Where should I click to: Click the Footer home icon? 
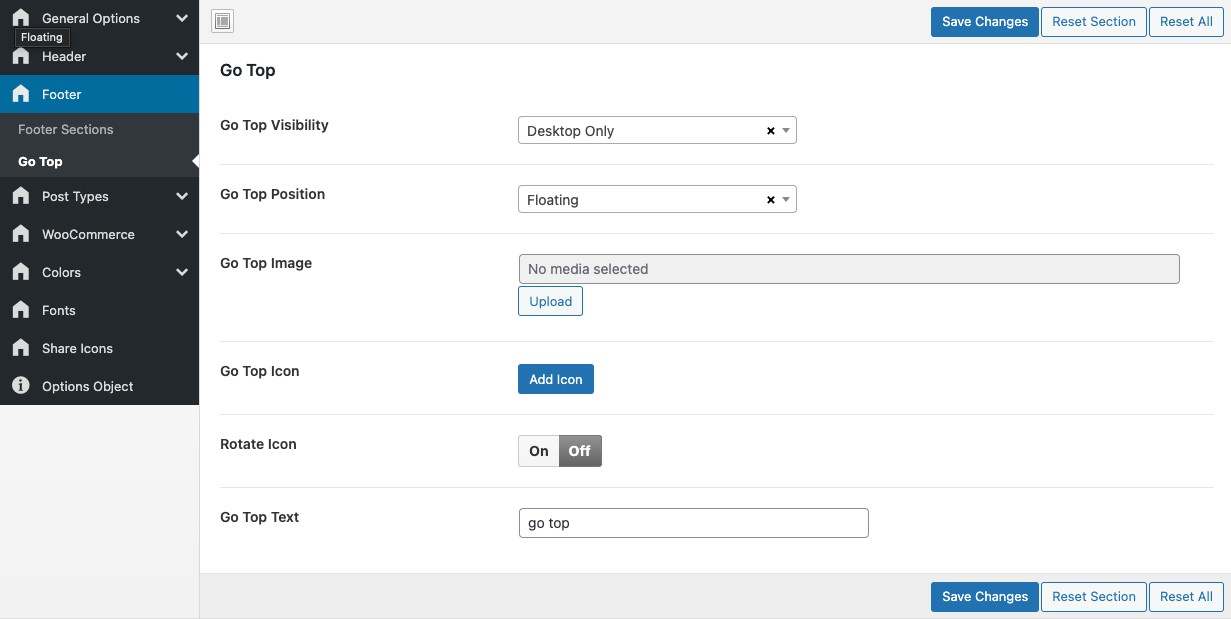tap(21, 94)
